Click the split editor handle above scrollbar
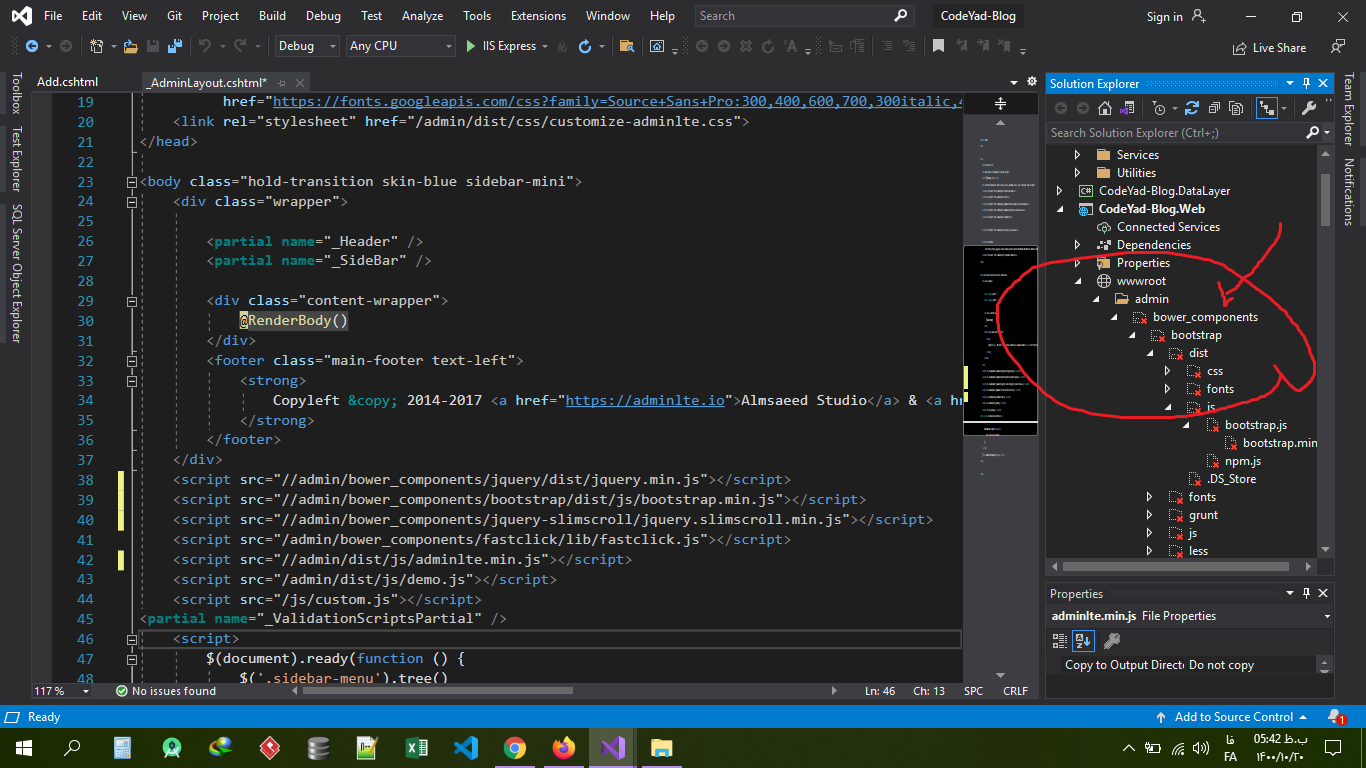The width and height of the screenshot is (1366, 768). (1000, 103)
